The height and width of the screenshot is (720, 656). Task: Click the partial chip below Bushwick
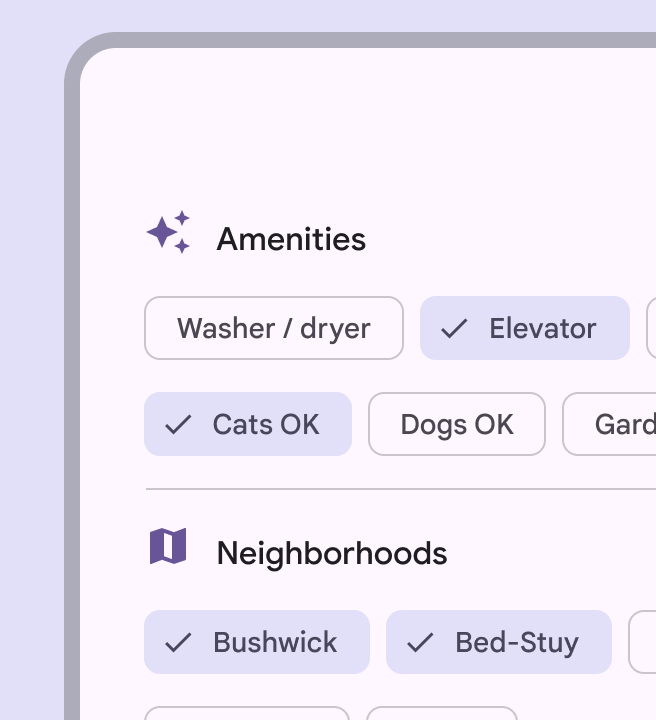(247, 714)
